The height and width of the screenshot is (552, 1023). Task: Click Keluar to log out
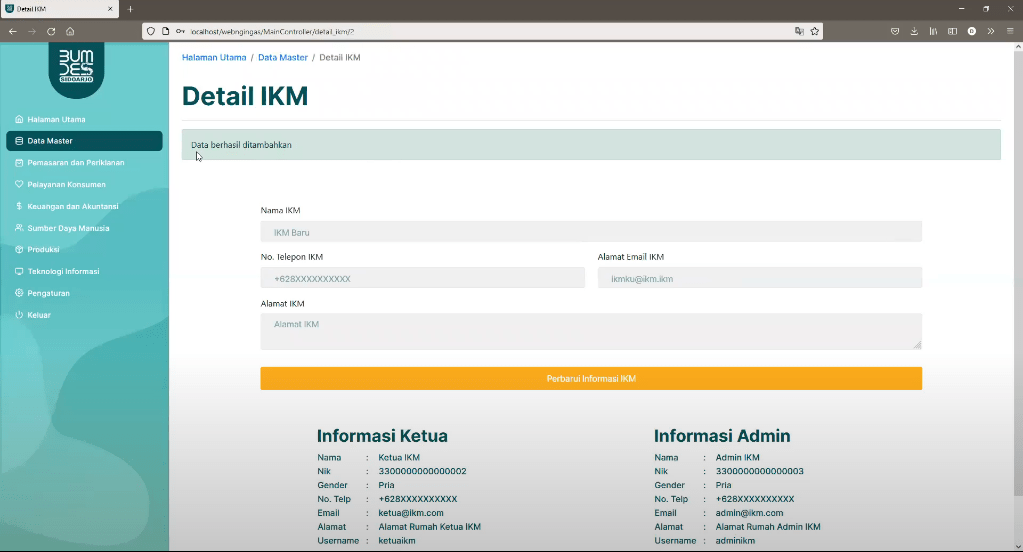click(x=39, y=315)
